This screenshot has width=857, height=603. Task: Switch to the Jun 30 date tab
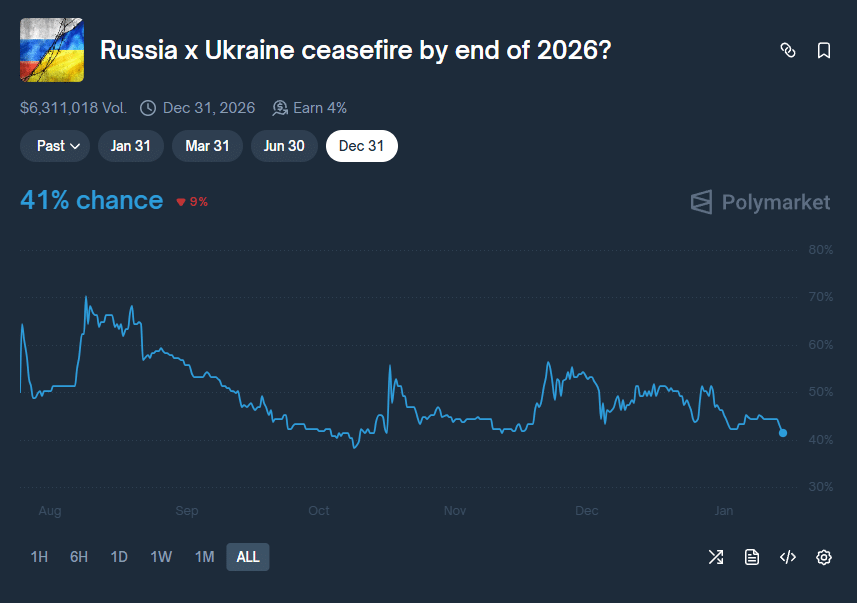pos(284,146)
